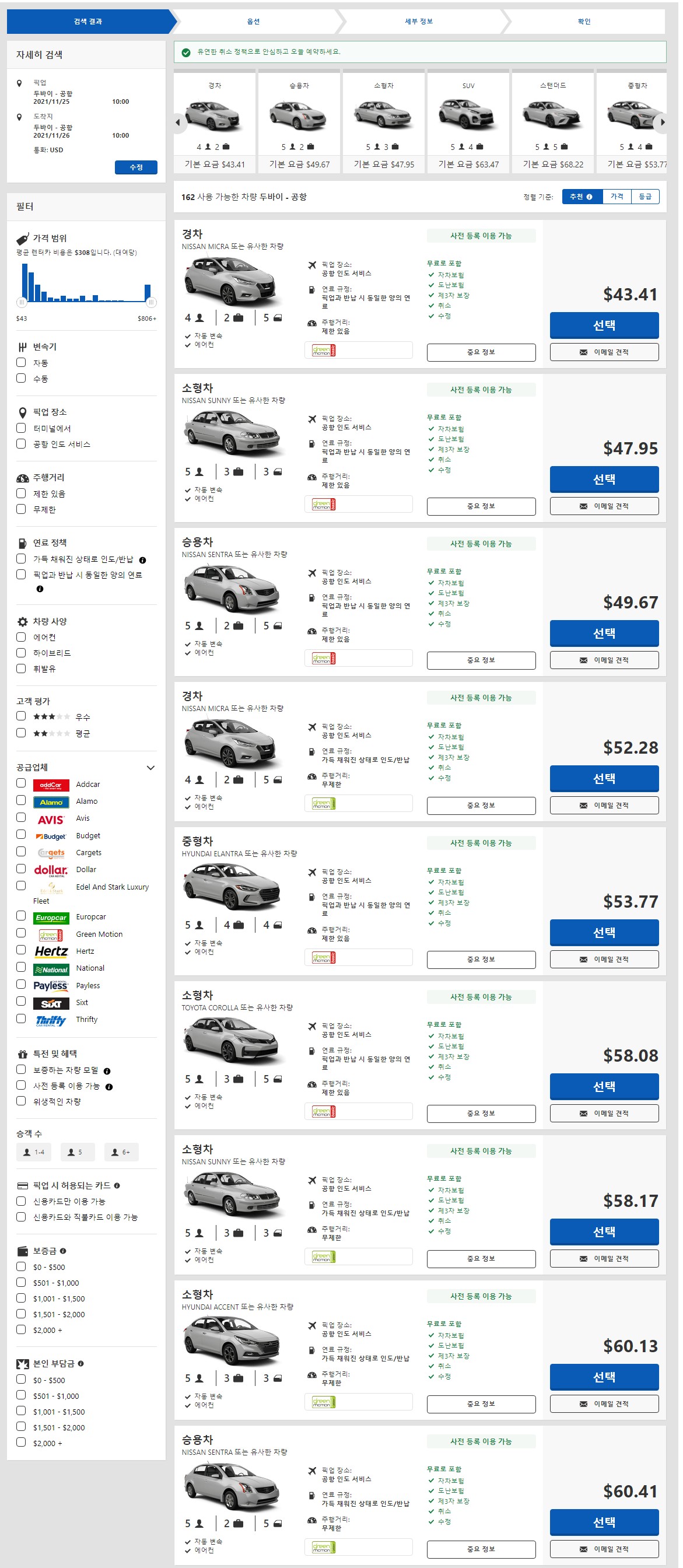Viewport: 683px width, 1568px height.
Task: Open 이메일 견적 for $47.95 Nissan Sunny
Action: [x=604, y=506]
